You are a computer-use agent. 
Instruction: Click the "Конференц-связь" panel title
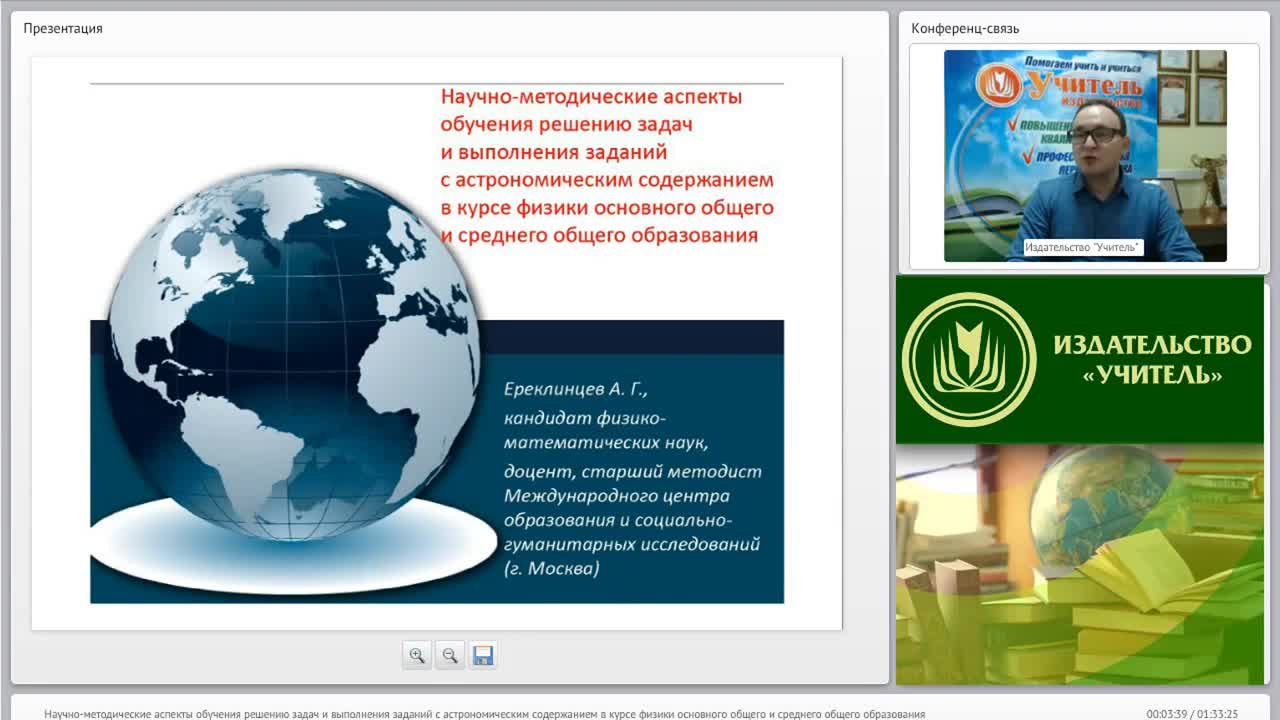click(x=965, y=28)
